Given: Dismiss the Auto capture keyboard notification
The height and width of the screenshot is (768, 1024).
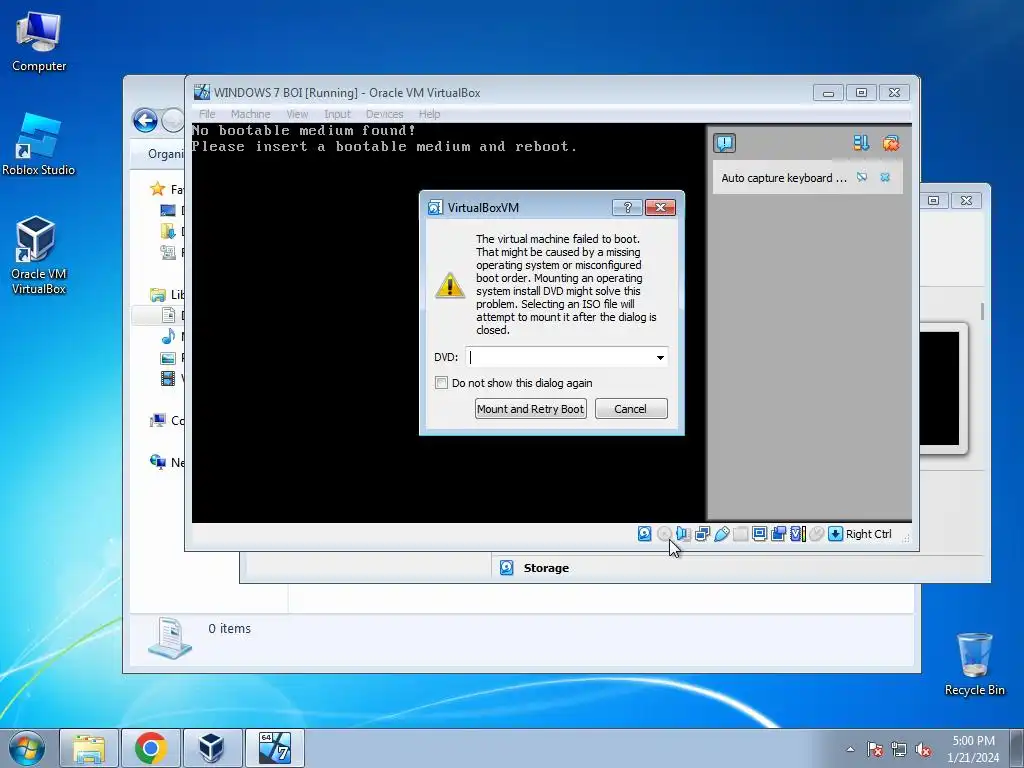Looking at the screenshot, I should coord(885,177).
